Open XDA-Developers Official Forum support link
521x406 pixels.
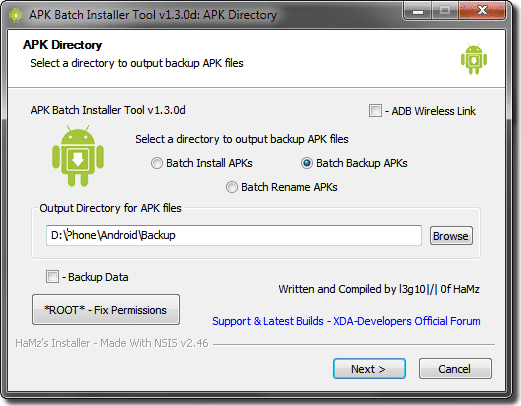click(346, 321)
